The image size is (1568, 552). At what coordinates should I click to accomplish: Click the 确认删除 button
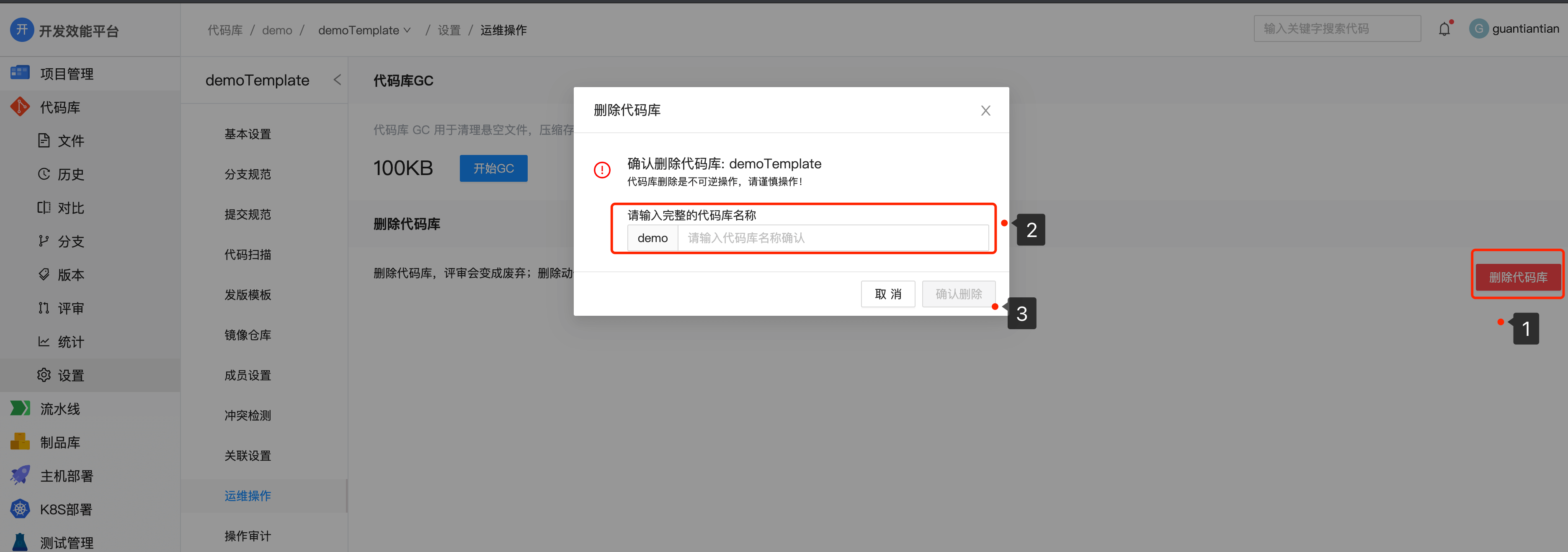pyautogui.click(x=959, y=294)
